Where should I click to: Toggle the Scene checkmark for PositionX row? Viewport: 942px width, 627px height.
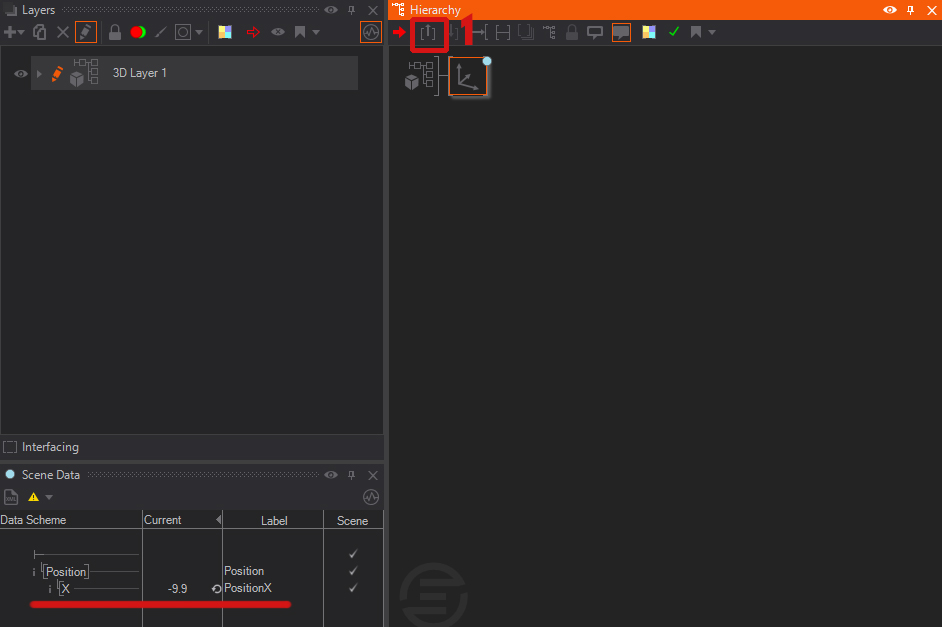tap(352, 588)
